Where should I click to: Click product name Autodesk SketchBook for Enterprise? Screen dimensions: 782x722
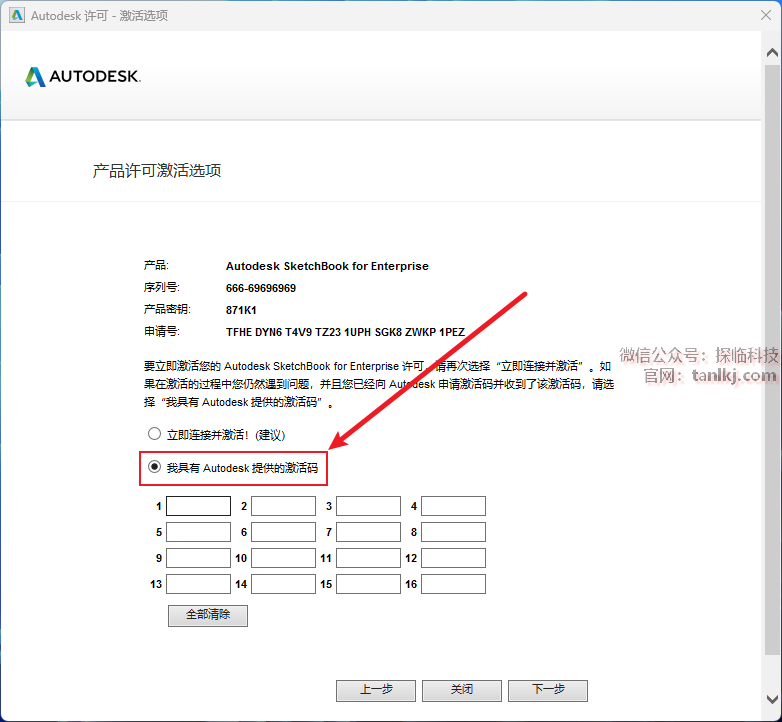(x=327, y=266)
